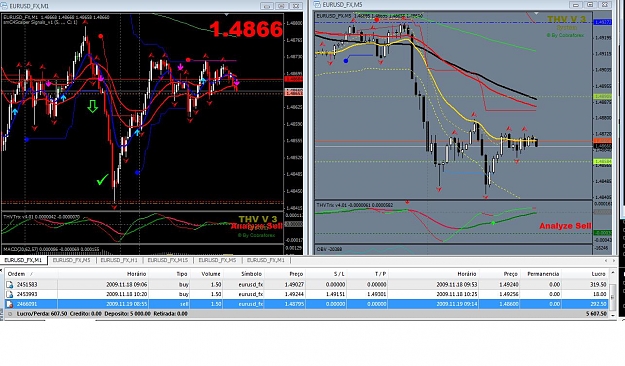Viewport: 625px width, 366px height.
Task: Click the EURUSD_FX,M5 chart window icon
Action: 317,5
